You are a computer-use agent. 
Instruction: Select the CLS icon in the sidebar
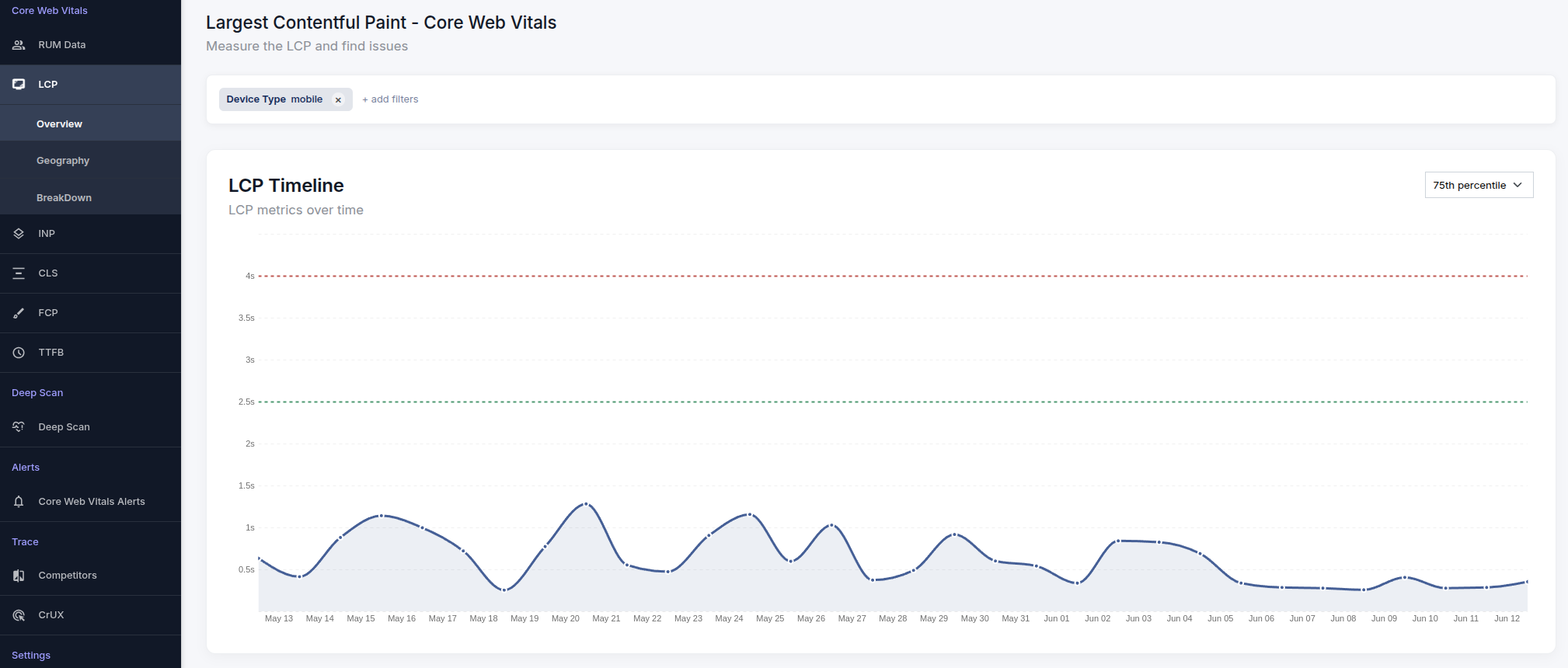tap(19, 273)
